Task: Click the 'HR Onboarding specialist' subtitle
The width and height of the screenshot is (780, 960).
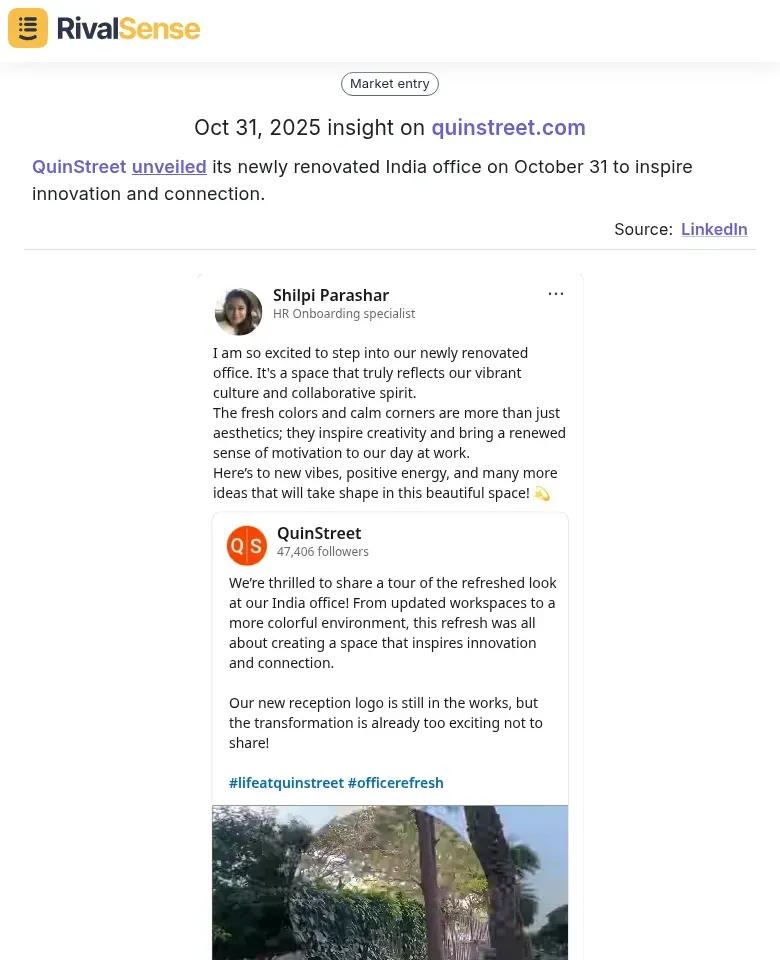Action: pyautogui.click(x=344, y=314)
